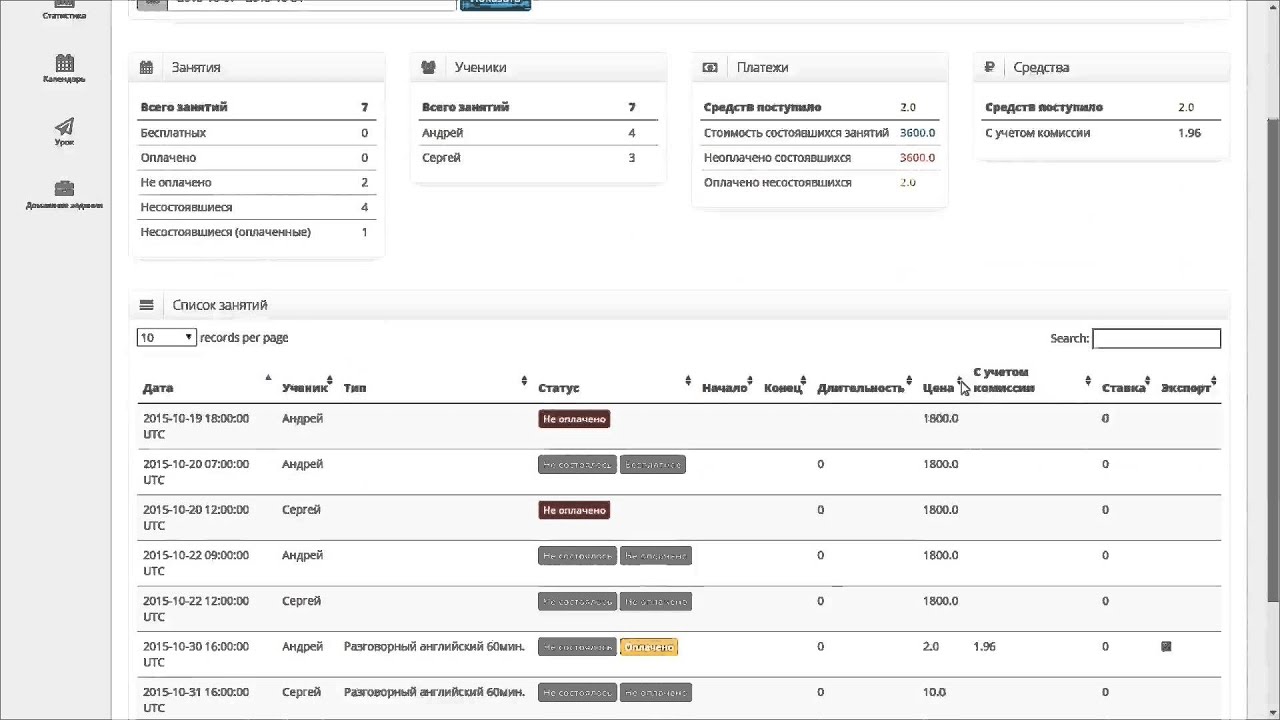Sort the table by Дата column
1280x720 pixels.
[158, 388]
